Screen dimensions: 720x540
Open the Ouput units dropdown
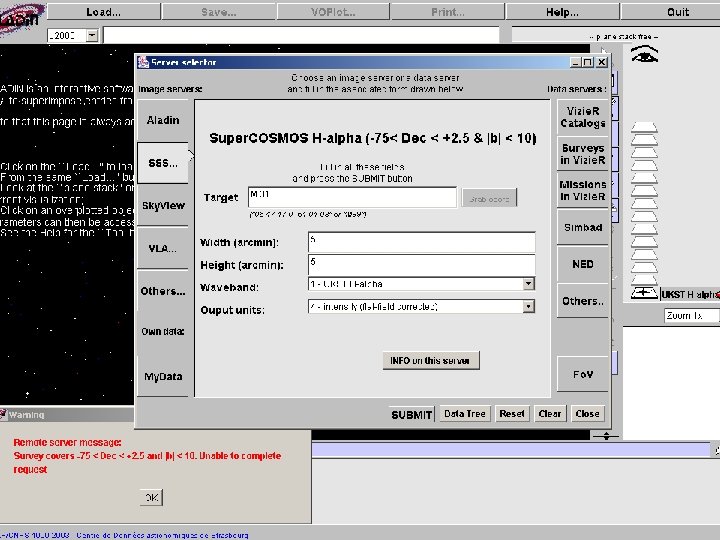pyautogui.click(x=422, y=306)
